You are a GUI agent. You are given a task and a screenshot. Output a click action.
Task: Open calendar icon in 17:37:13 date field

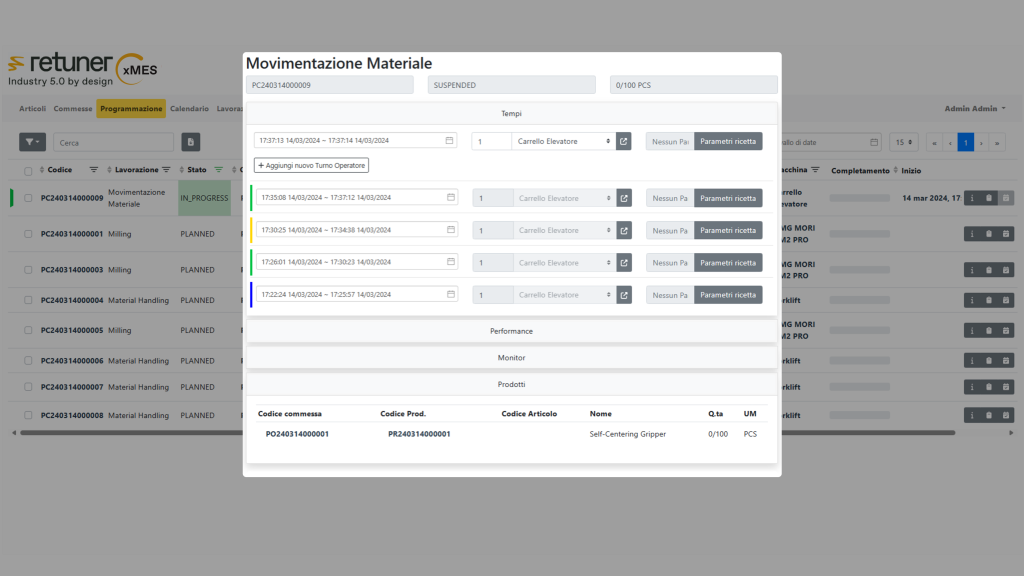pyautogui.click(x=449, y=140)
